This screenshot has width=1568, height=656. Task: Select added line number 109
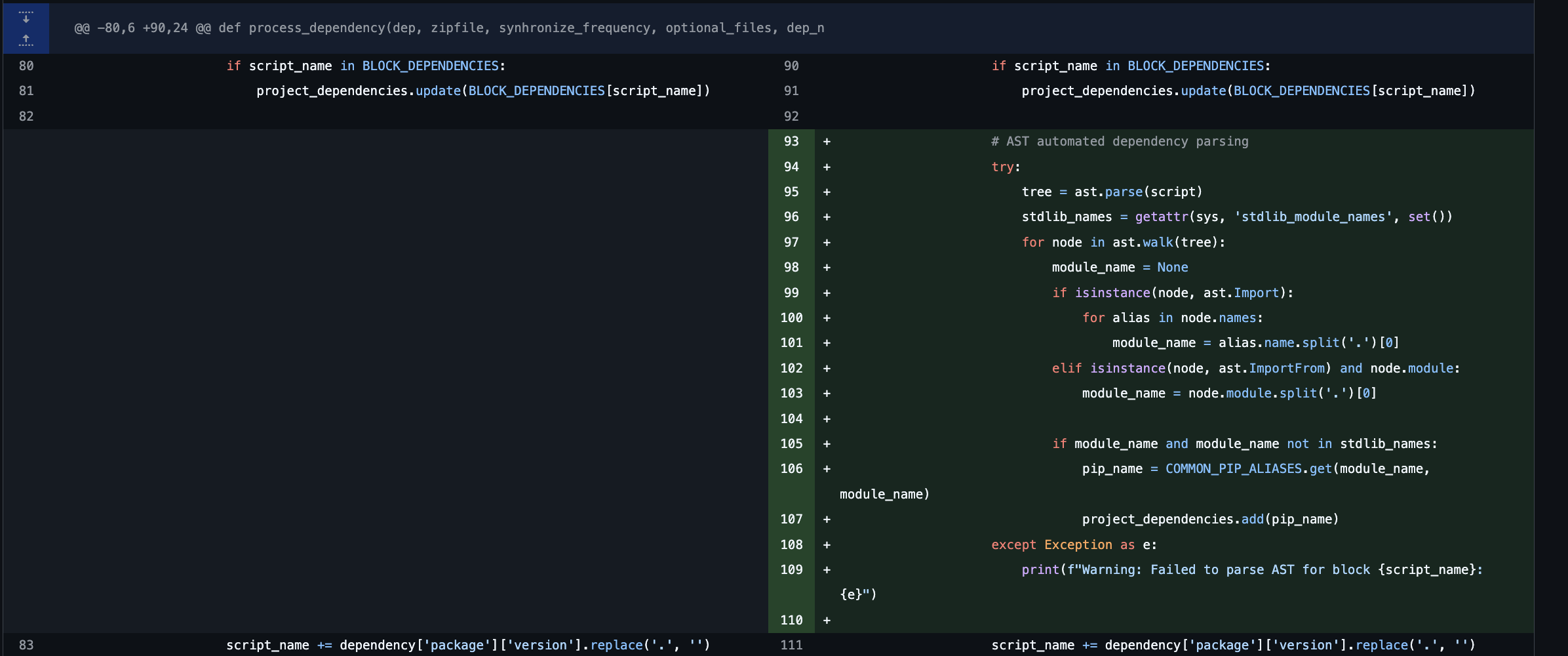pos(791,569)
